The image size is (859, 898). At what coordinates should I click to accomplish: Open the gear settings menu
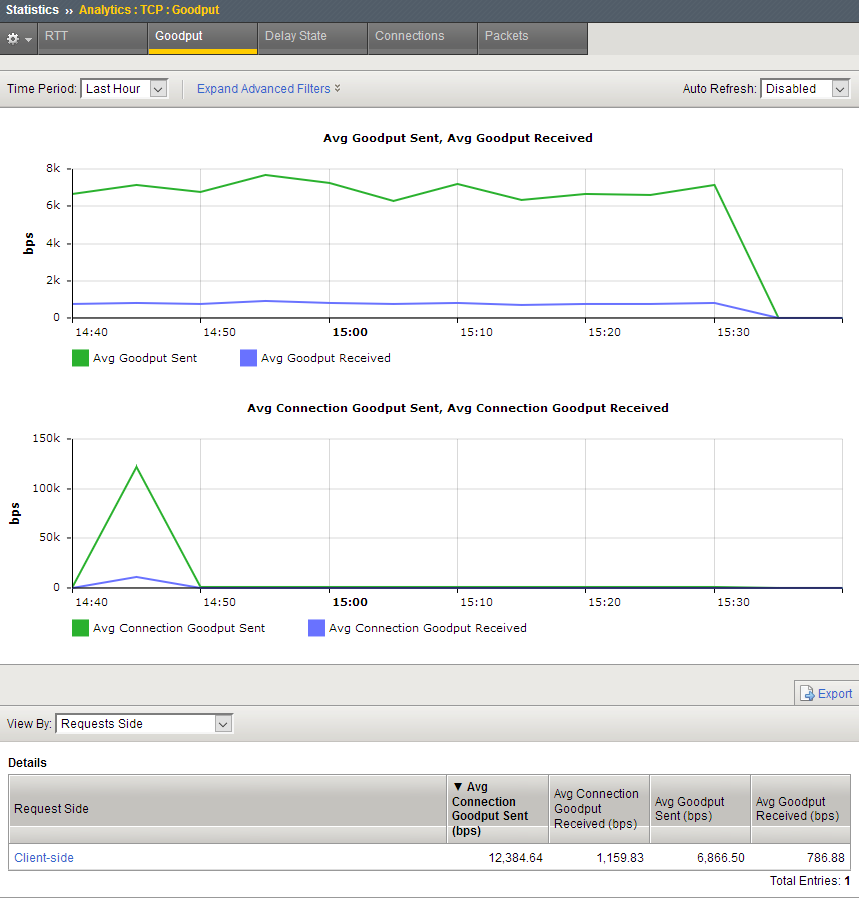[x=18, y=38]
